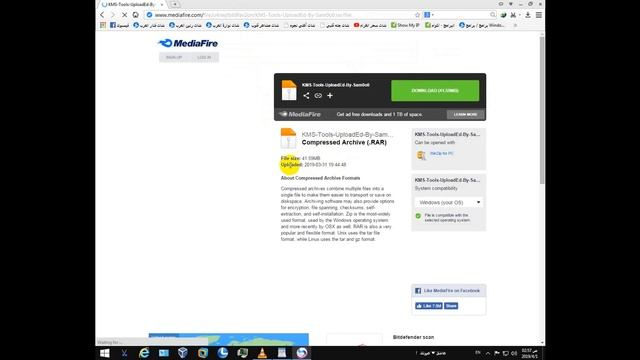Click the Facebook Like button

coord(429,306)
